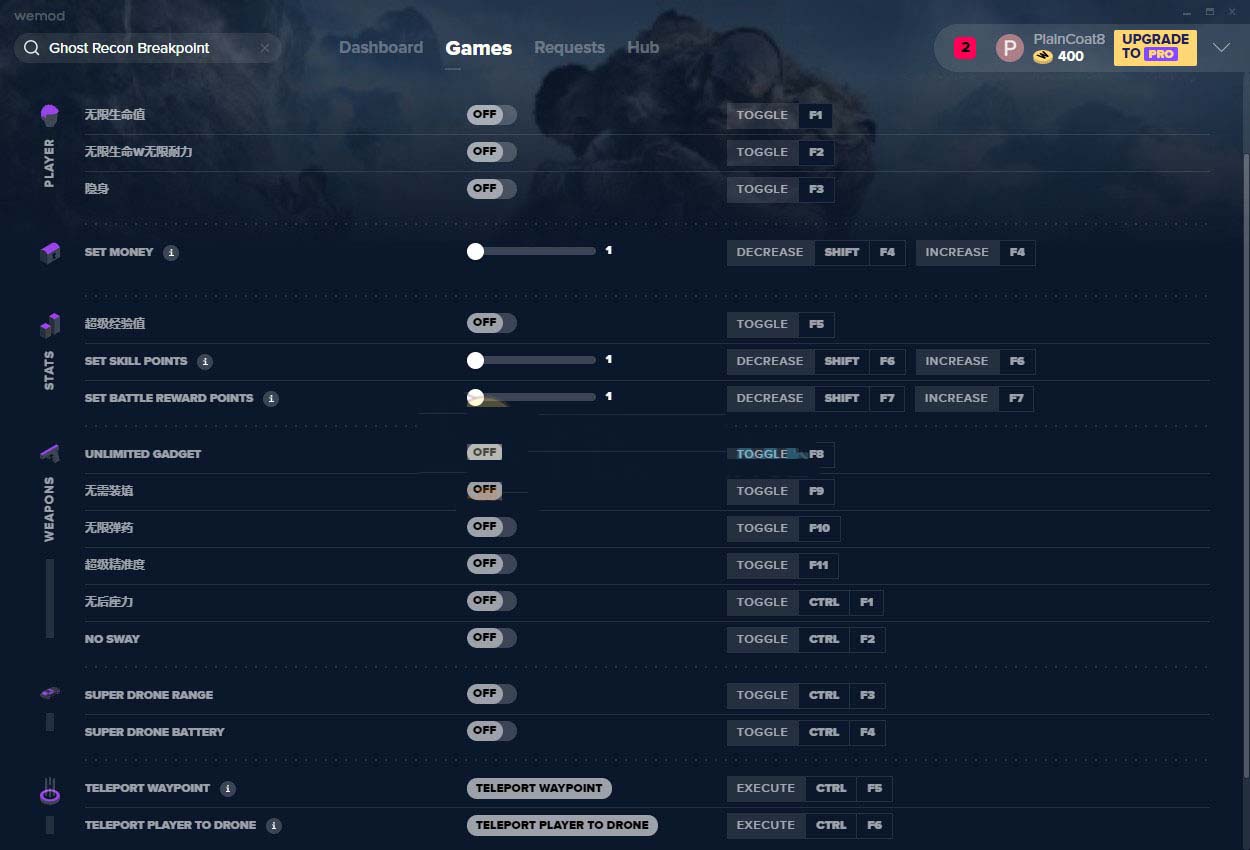Image resolution: width=1250 pixels, height=850 pixels.
Task: Click the drone category icon
Action: click(49, 693)
